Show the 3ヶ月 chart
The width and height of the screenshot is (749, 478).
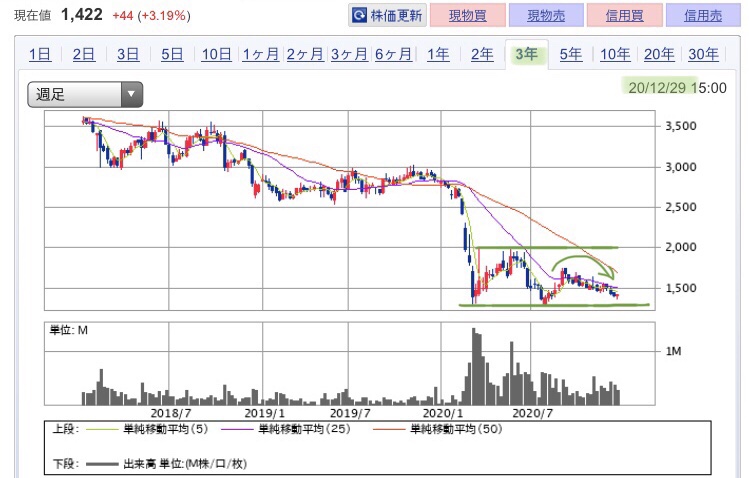point(349,54)
